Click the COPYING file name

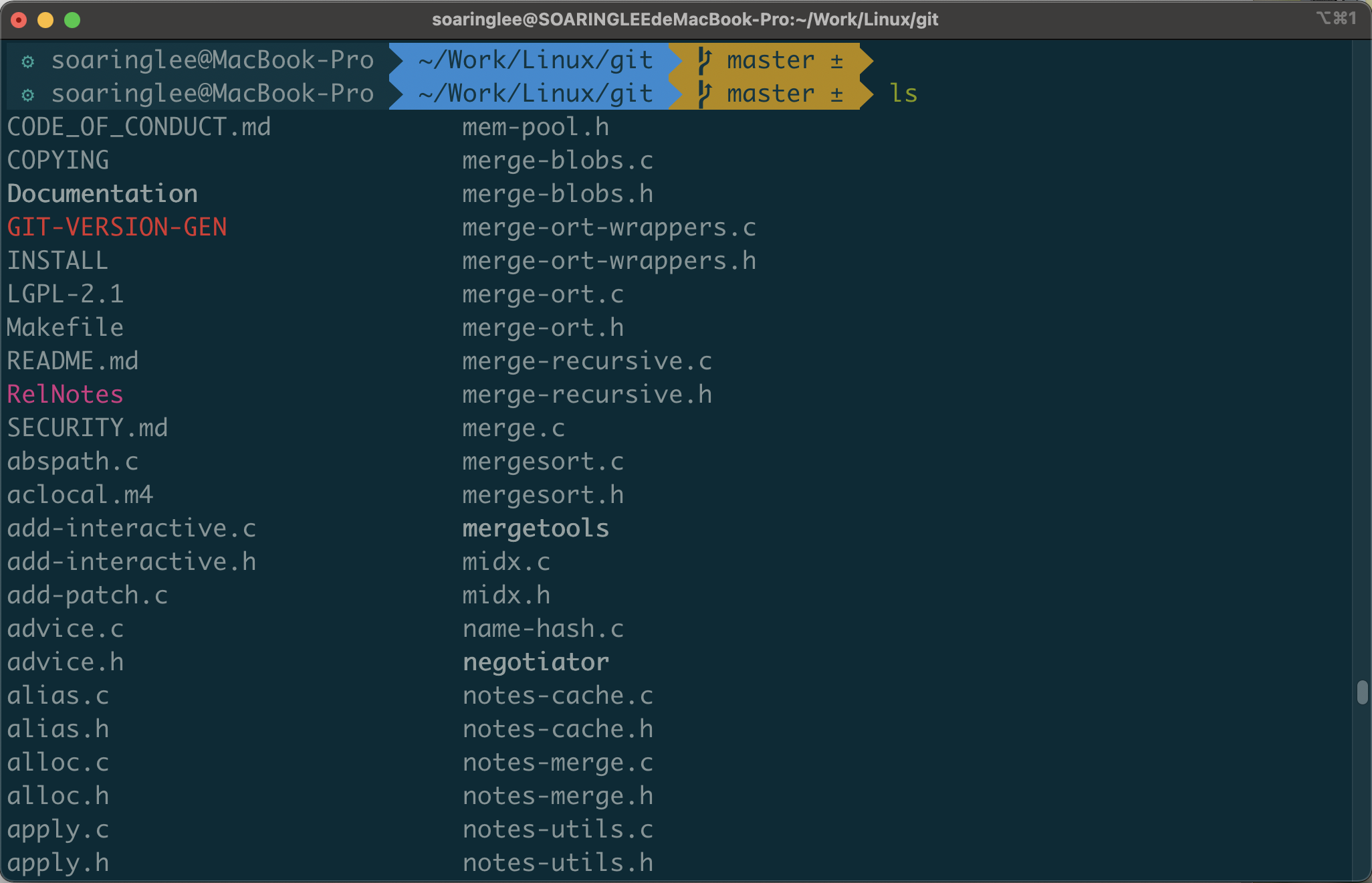pyautogui.click(x=58, y=161)
